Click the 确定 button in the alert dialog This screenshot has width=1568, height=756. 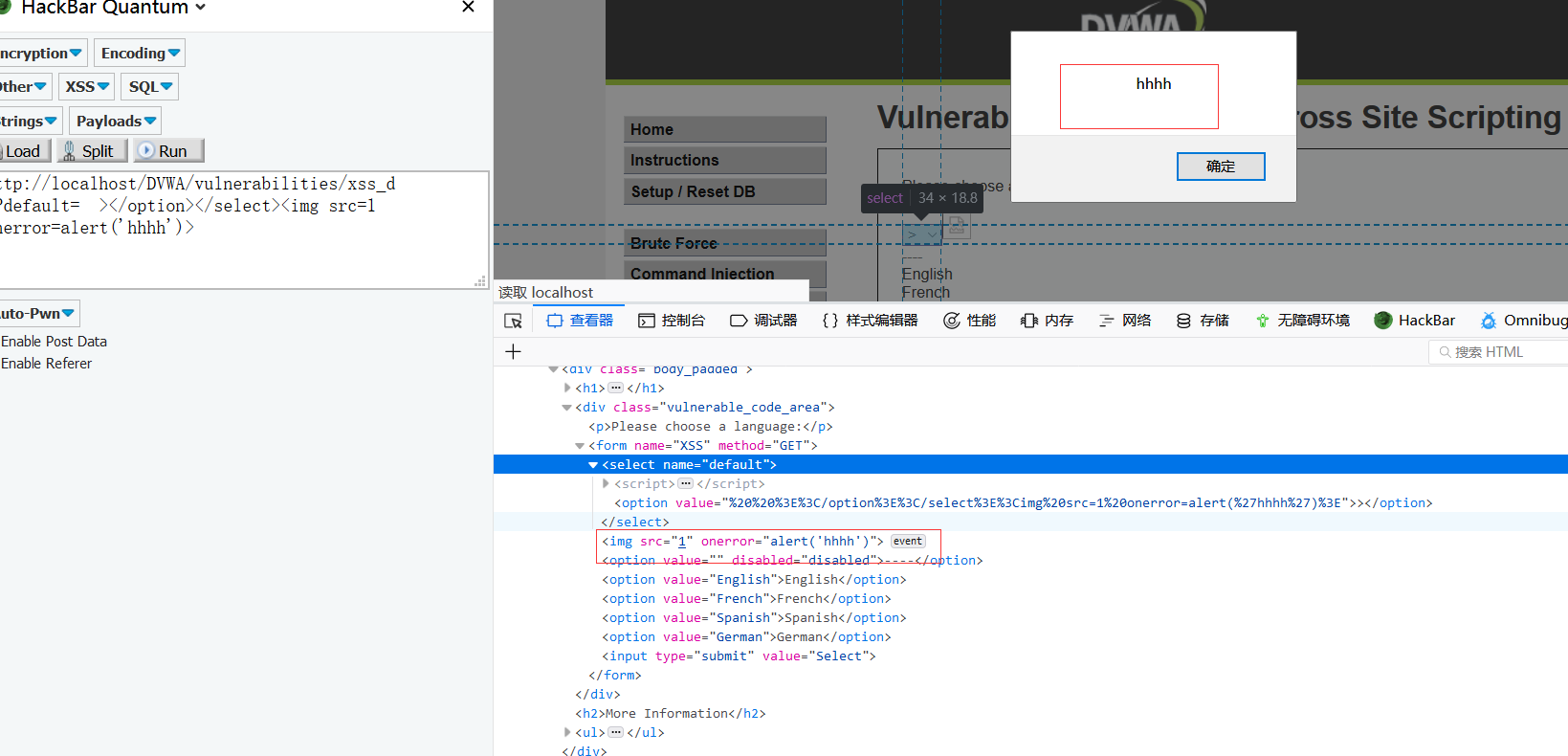click(x=1221, y=167)
